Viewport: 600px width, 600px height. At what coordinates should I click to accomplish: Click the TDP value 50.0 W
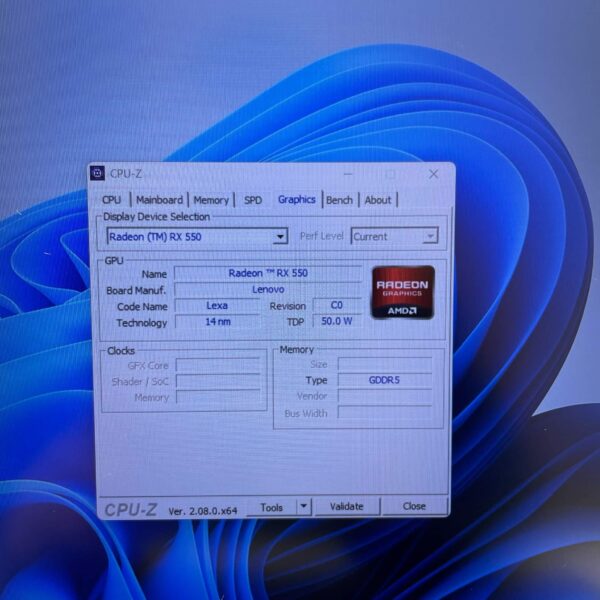(x=337, y=321)
